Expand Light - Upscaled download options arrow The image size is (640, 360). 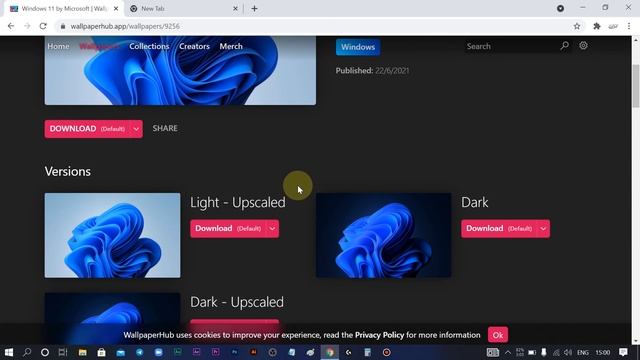click(272, 229)
